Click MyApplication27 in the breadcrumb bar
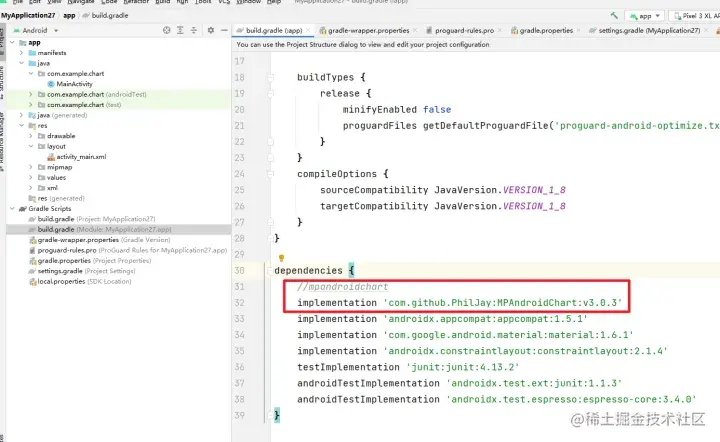 (x=28, y=16)
